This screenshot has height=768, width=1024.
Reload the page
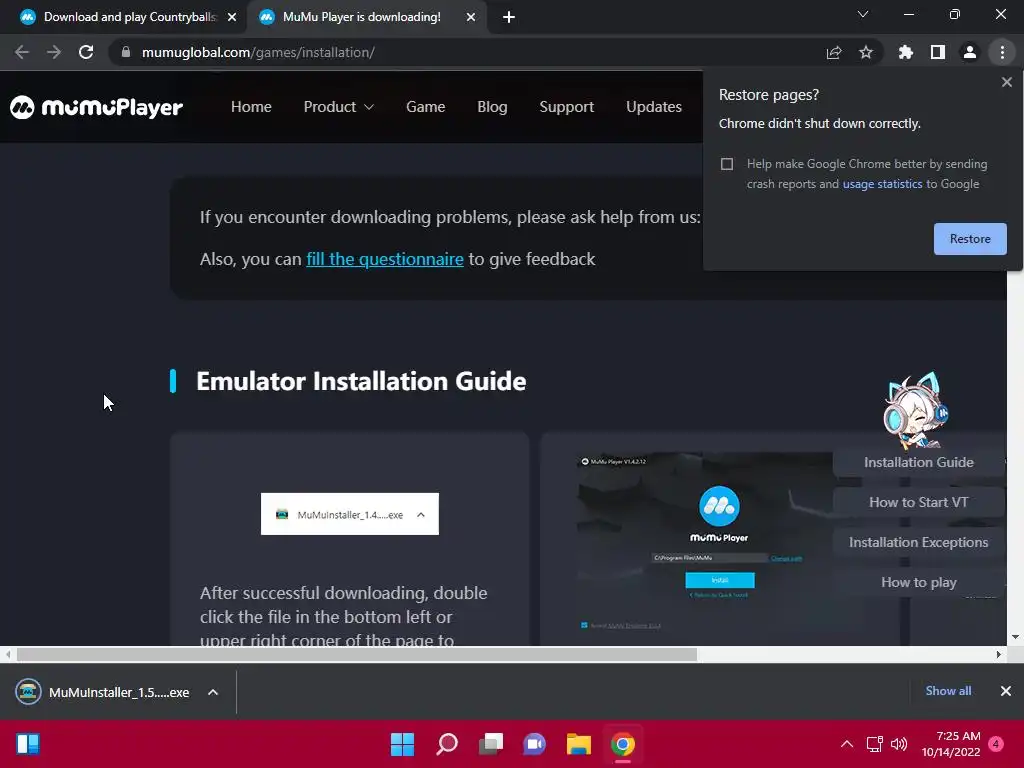(x=86, y=52)
